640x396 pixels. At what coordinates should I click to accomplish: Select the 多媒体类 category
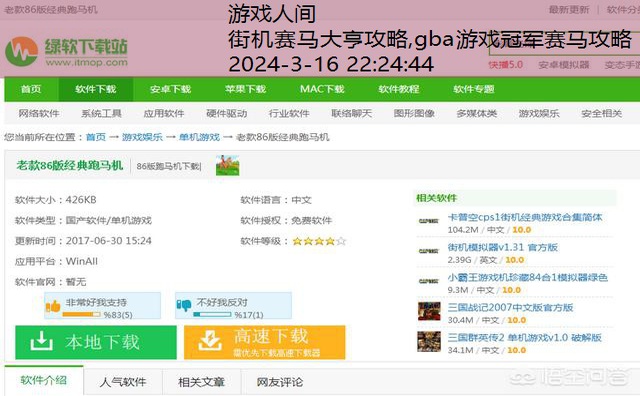point(477,113)
